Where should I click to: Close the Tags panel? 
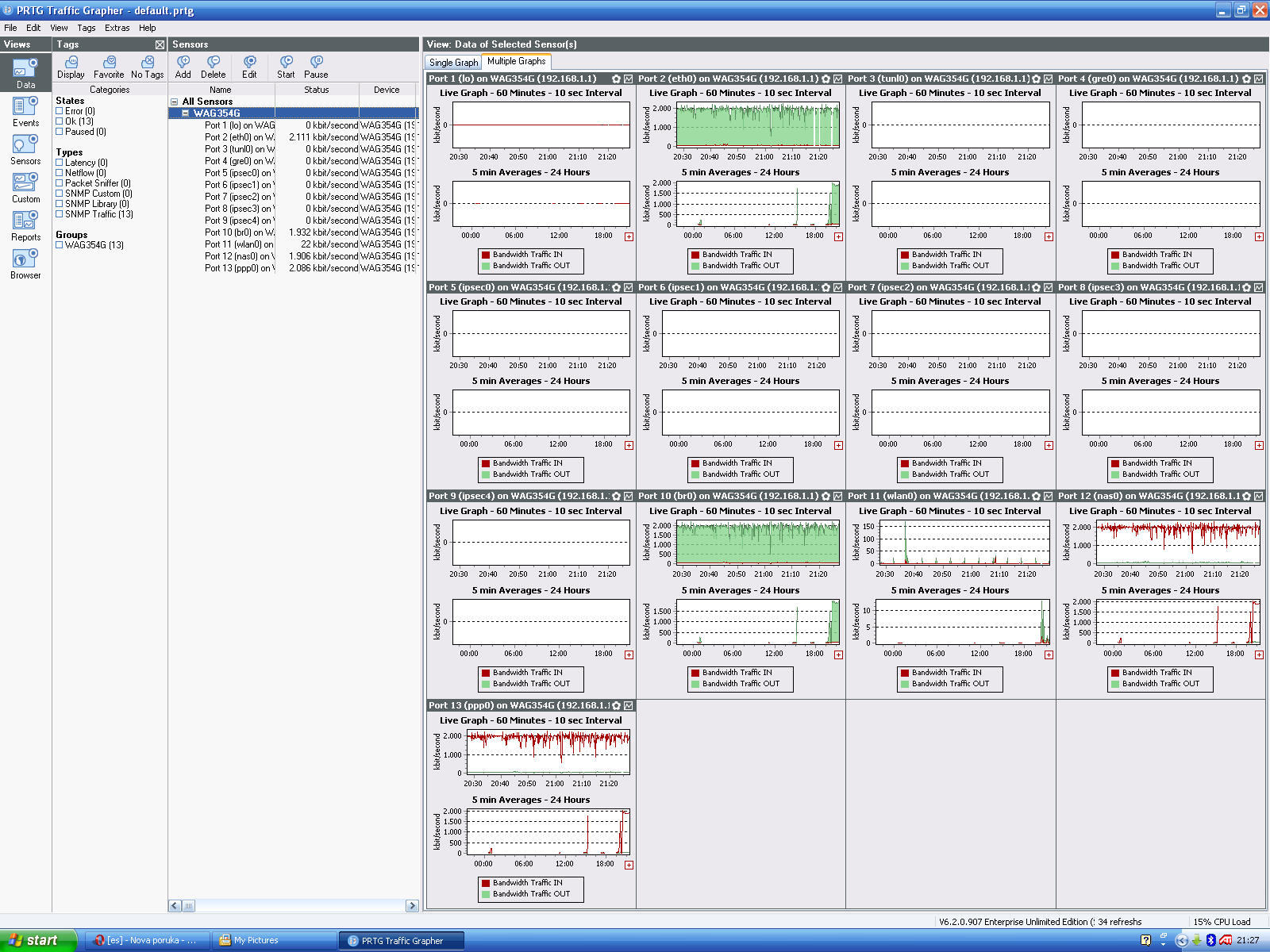(160, 44)
